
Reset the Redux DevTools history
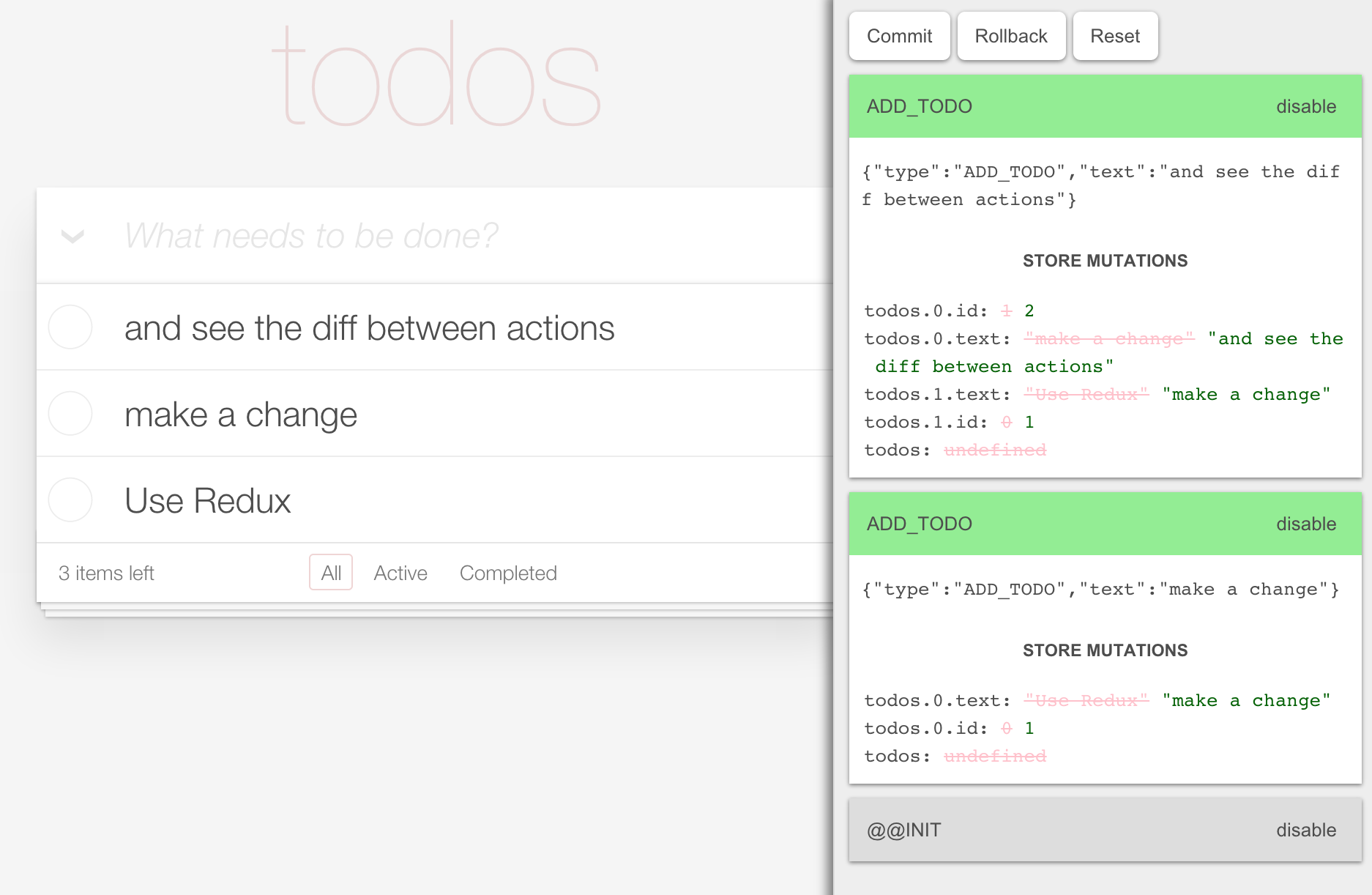[1115, 35]
